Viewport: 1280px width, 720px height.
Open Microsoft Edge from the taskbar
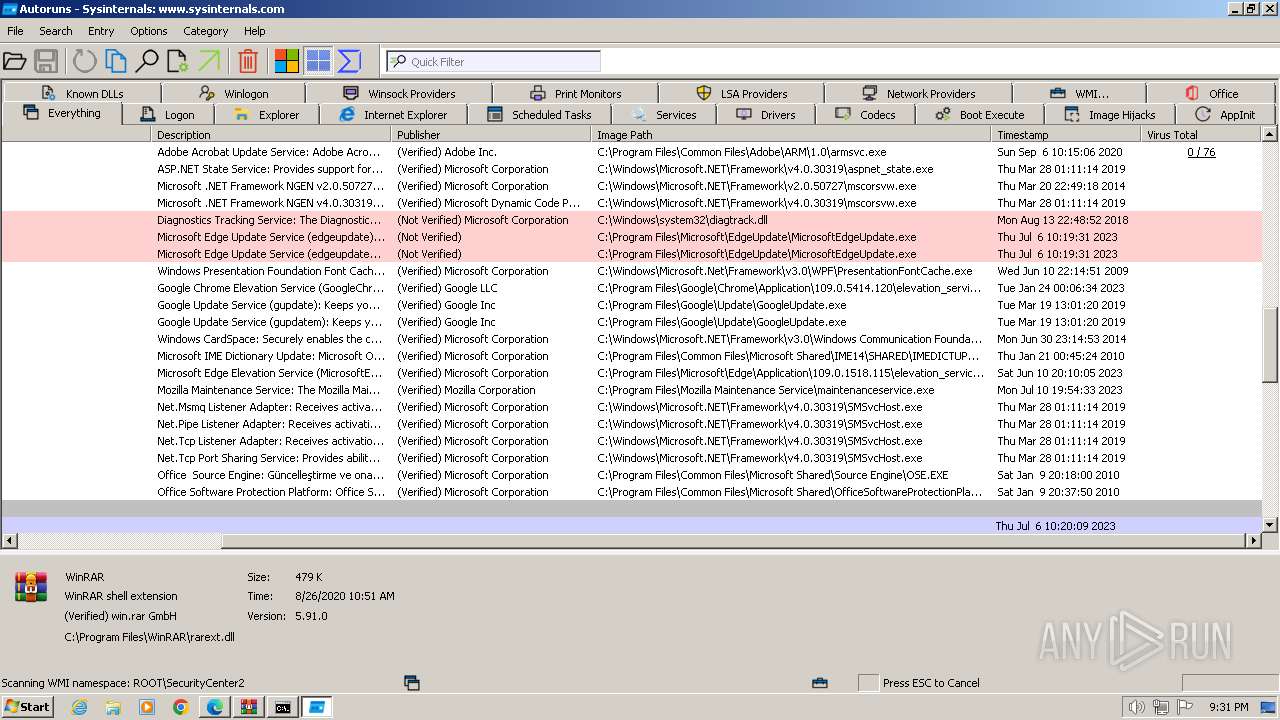[x=215, y=707]
